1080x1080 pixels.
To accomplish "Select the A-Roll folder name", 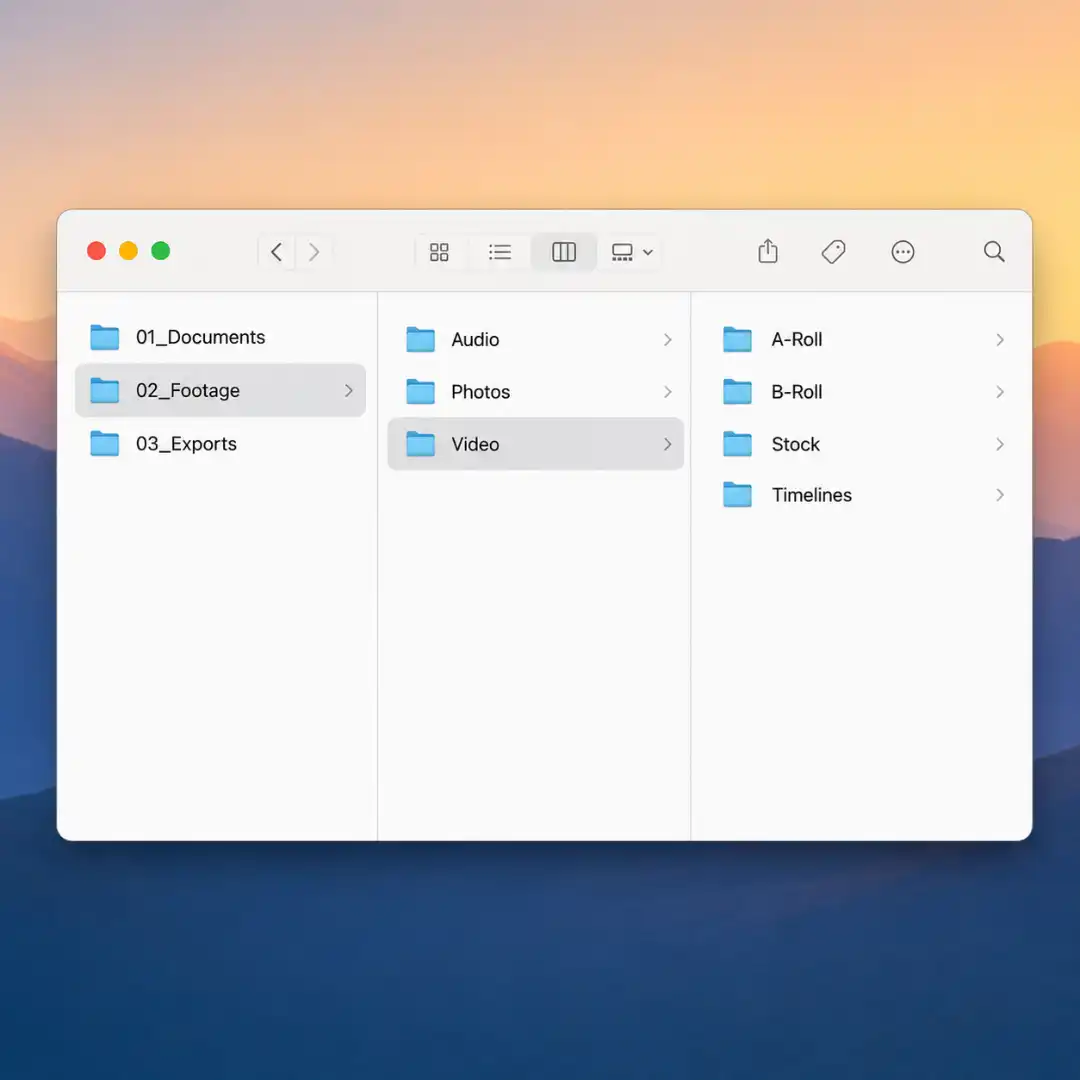I will [797, 340].
